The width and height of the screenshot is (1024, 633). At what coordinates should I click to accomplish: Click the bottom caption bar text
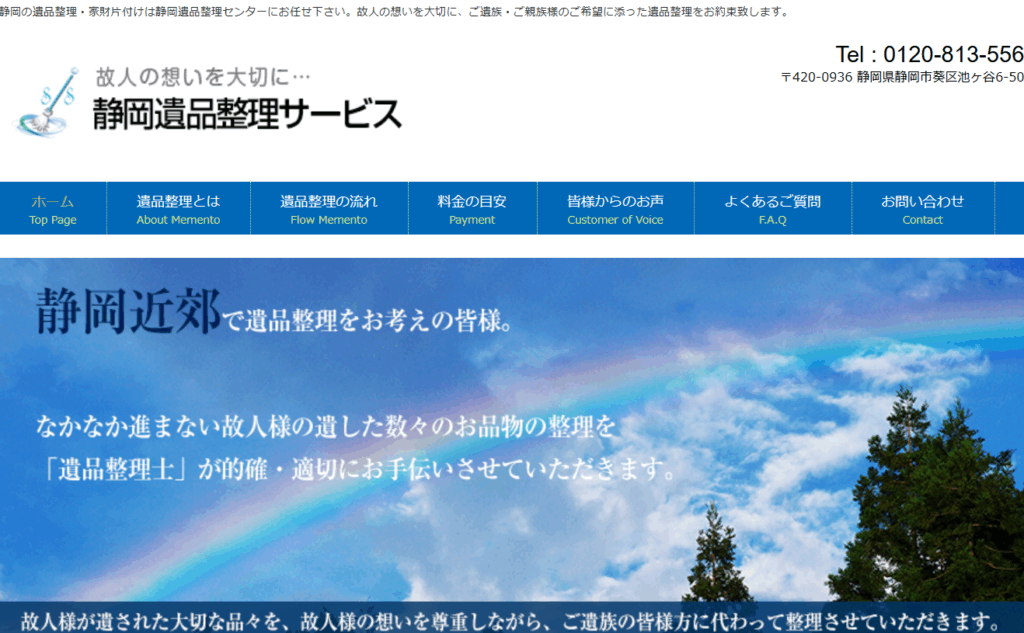point(510,619)
